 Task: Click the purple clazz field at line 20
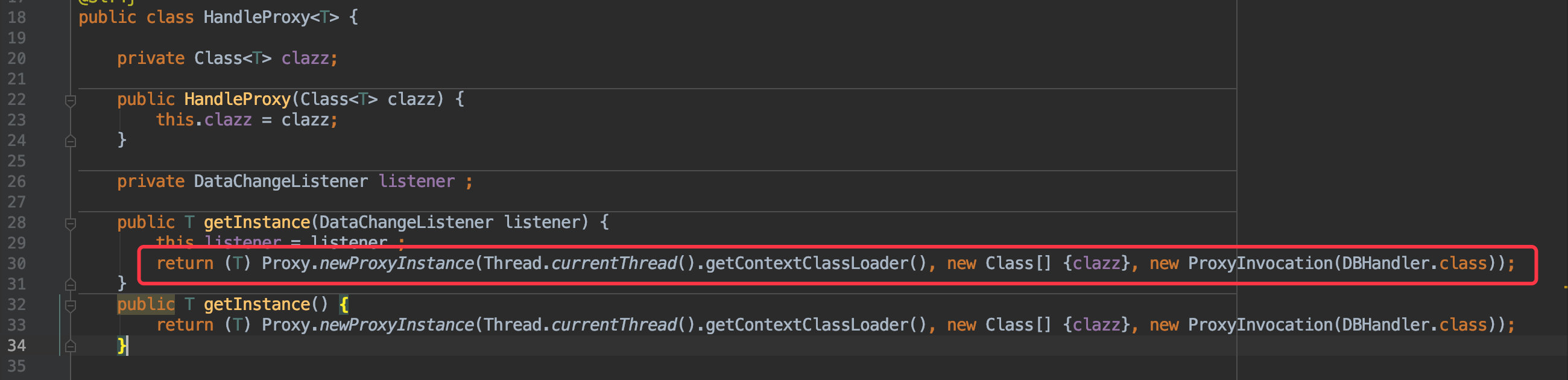[305, 59]
